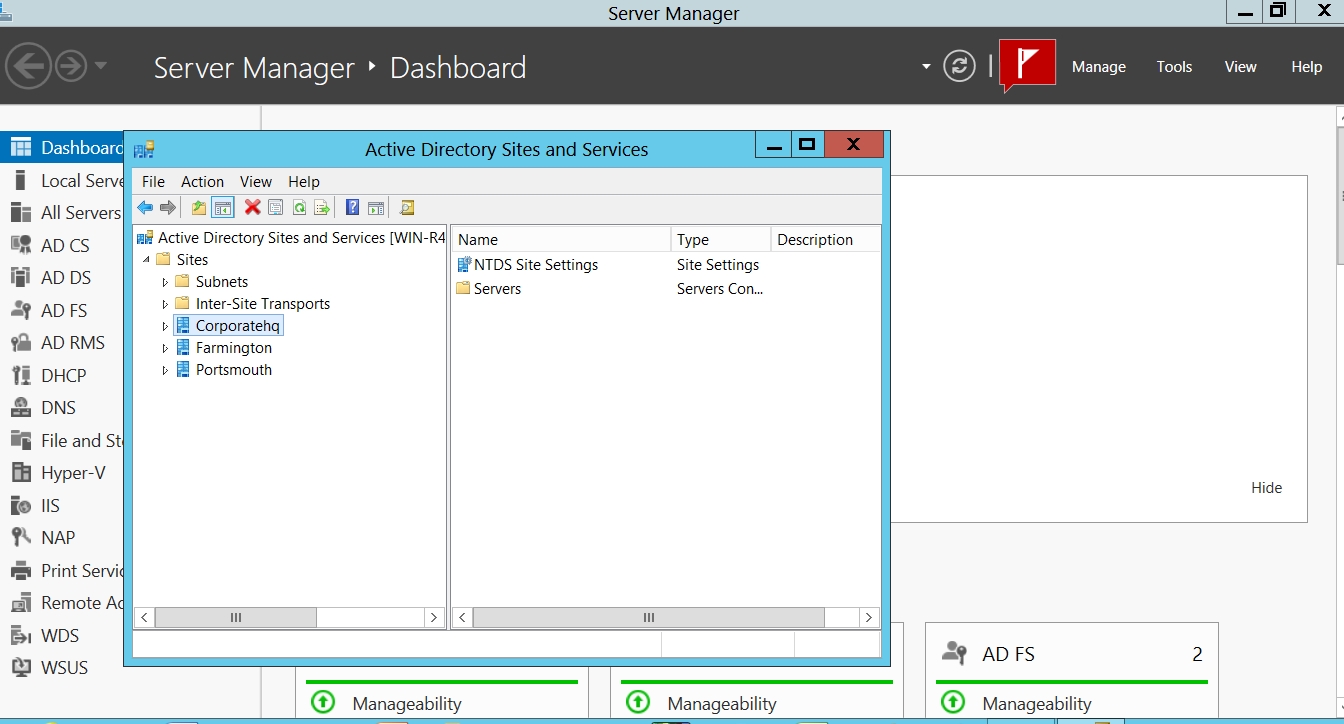Select the root Active Directory Sites and Services node
Viewport: 1344px width, 724px height.
(301, 238)
